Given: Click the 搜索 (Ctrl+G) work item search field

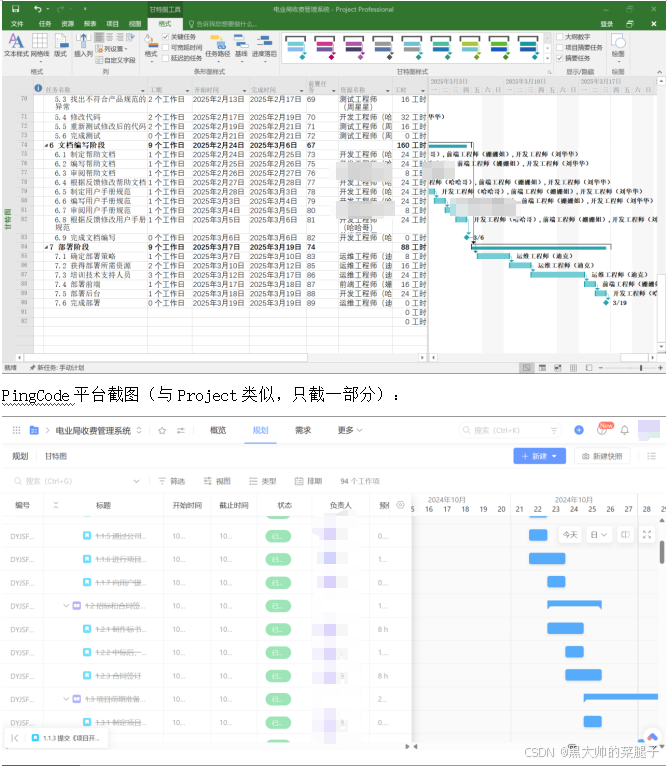Looking at the screenshot, I should pos(77,481).
